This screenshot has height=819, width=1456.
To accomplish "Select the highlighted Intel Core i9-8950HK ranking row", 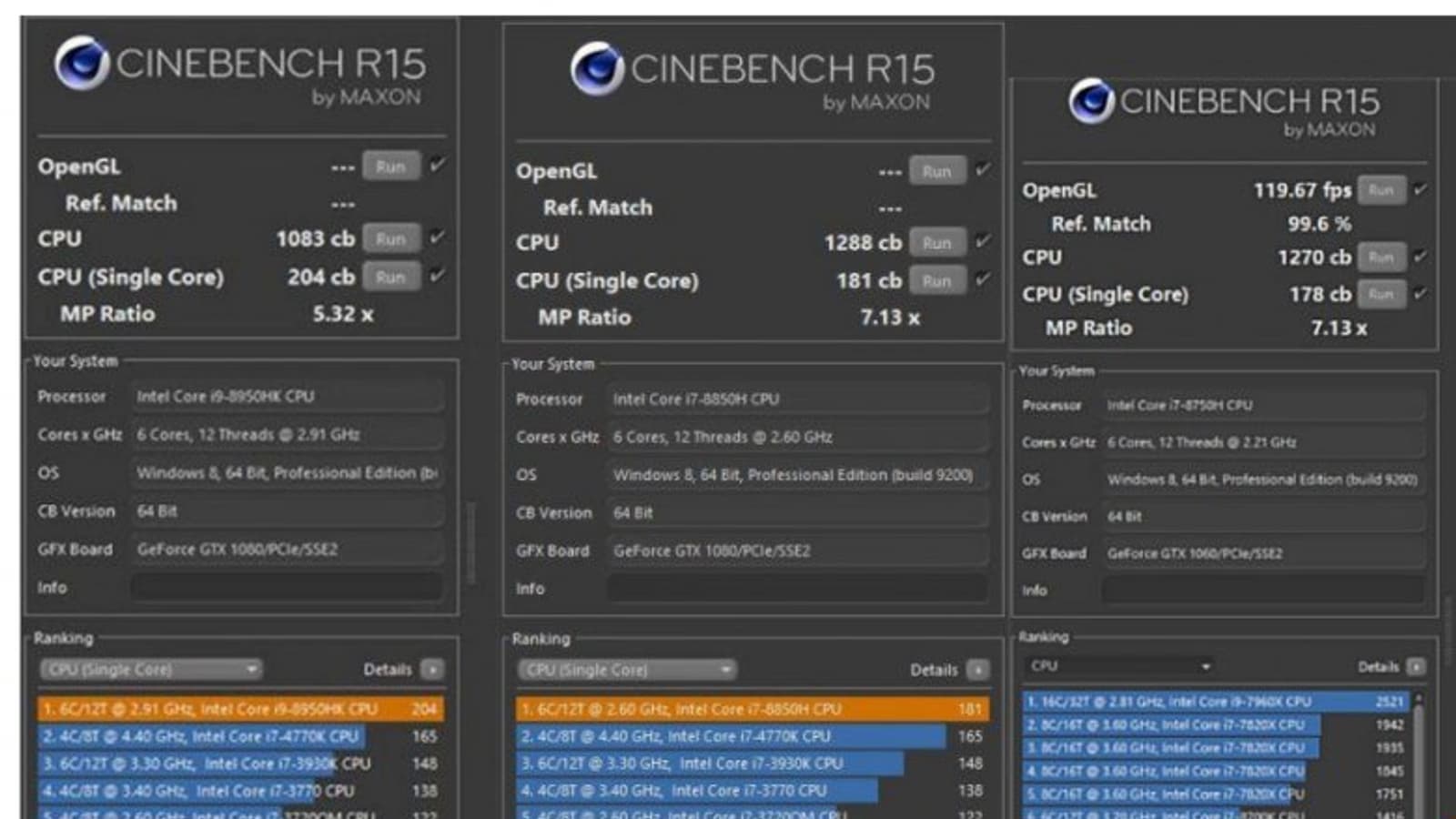I will pos(240,709).
